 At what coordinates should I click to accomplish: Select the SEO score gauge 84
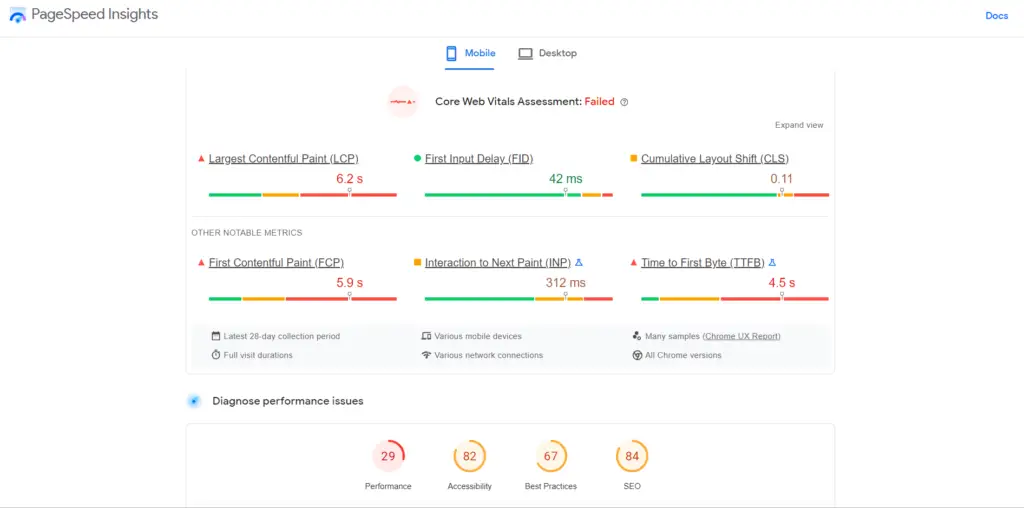point(632,456)
